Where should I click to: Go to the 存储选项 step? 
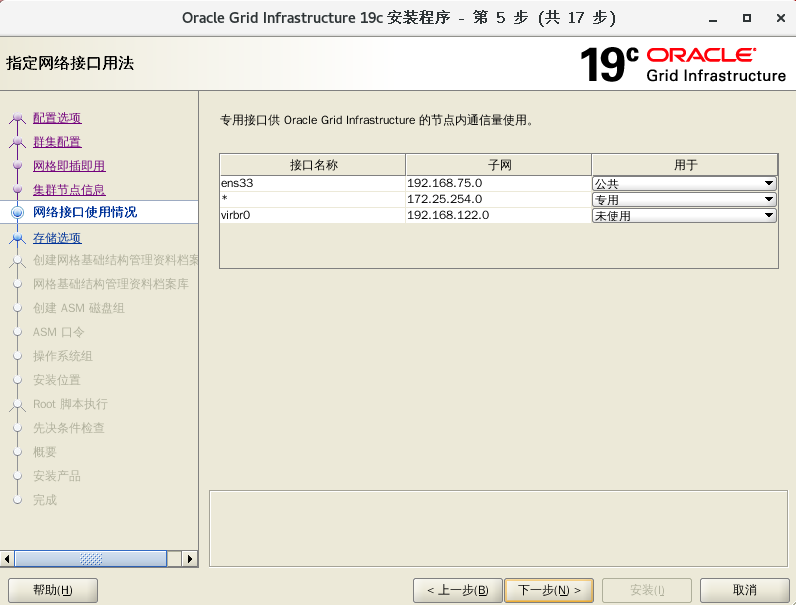click(57, 238)
